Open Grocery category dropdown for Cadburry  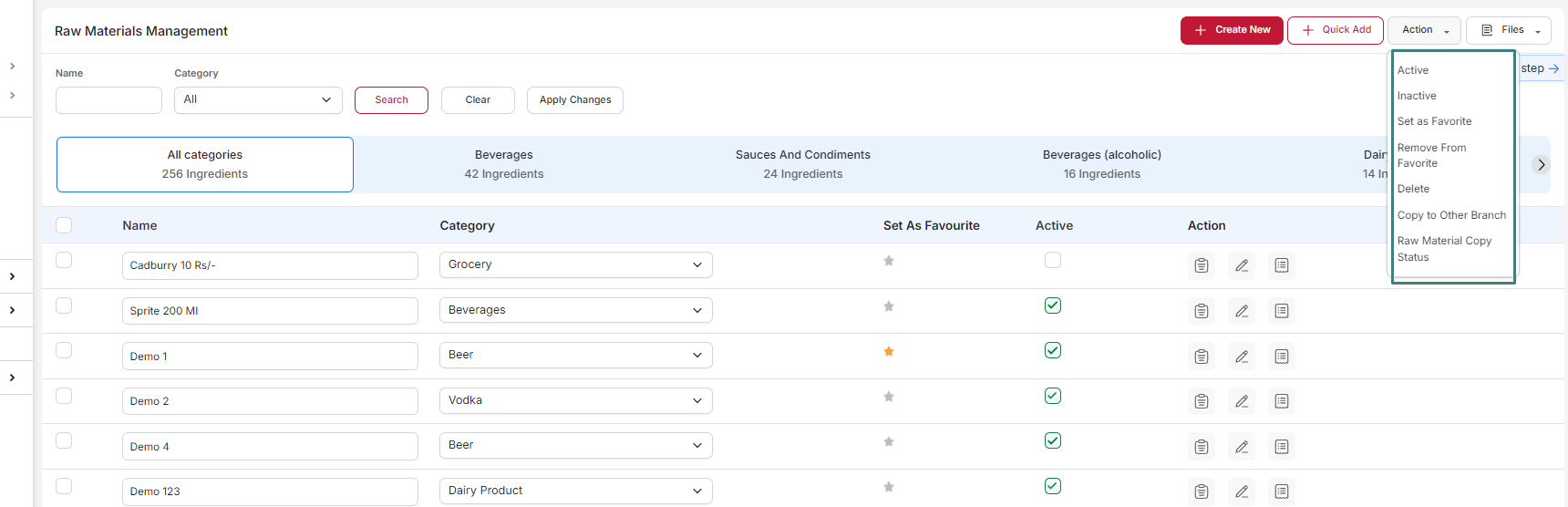click(x=576, y=264)
